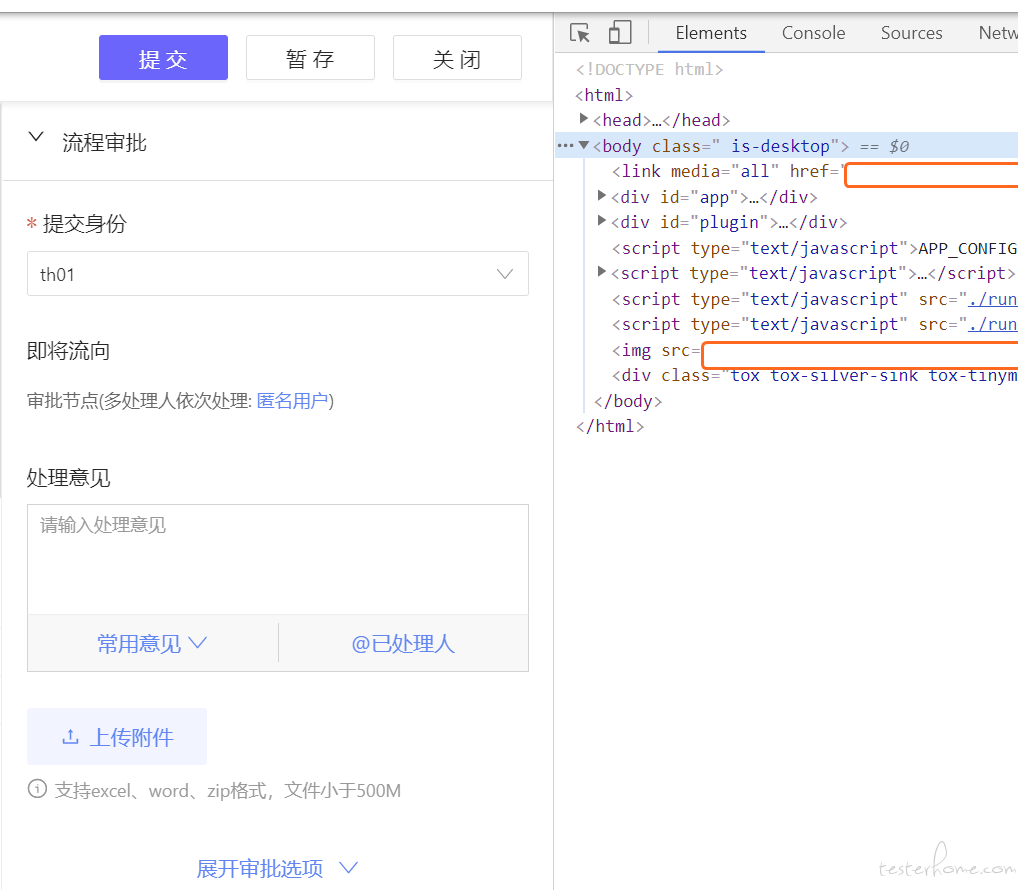This screenshot has height=890, width=1018.
Task: Select the img src element line
Action: click(x=814, y=351)
